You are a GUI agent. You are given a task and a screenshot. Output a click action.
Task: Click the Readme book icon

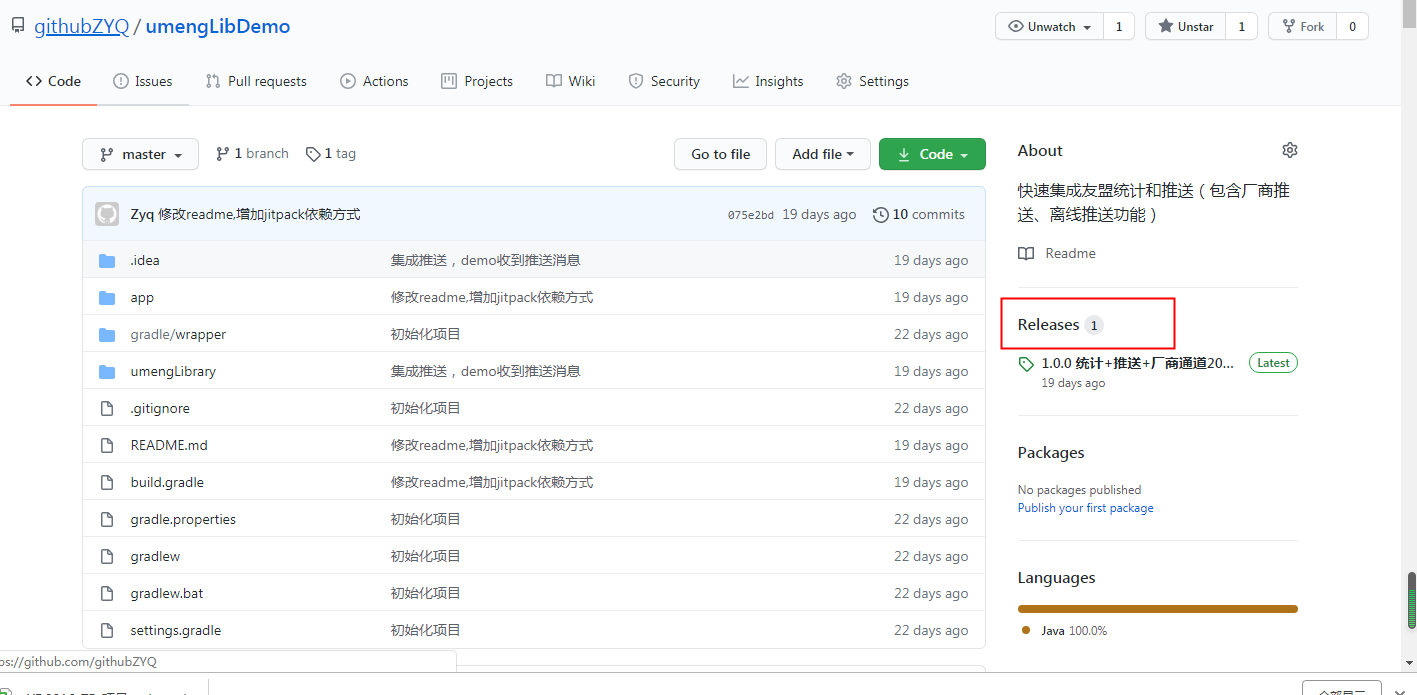(1026, 254)
